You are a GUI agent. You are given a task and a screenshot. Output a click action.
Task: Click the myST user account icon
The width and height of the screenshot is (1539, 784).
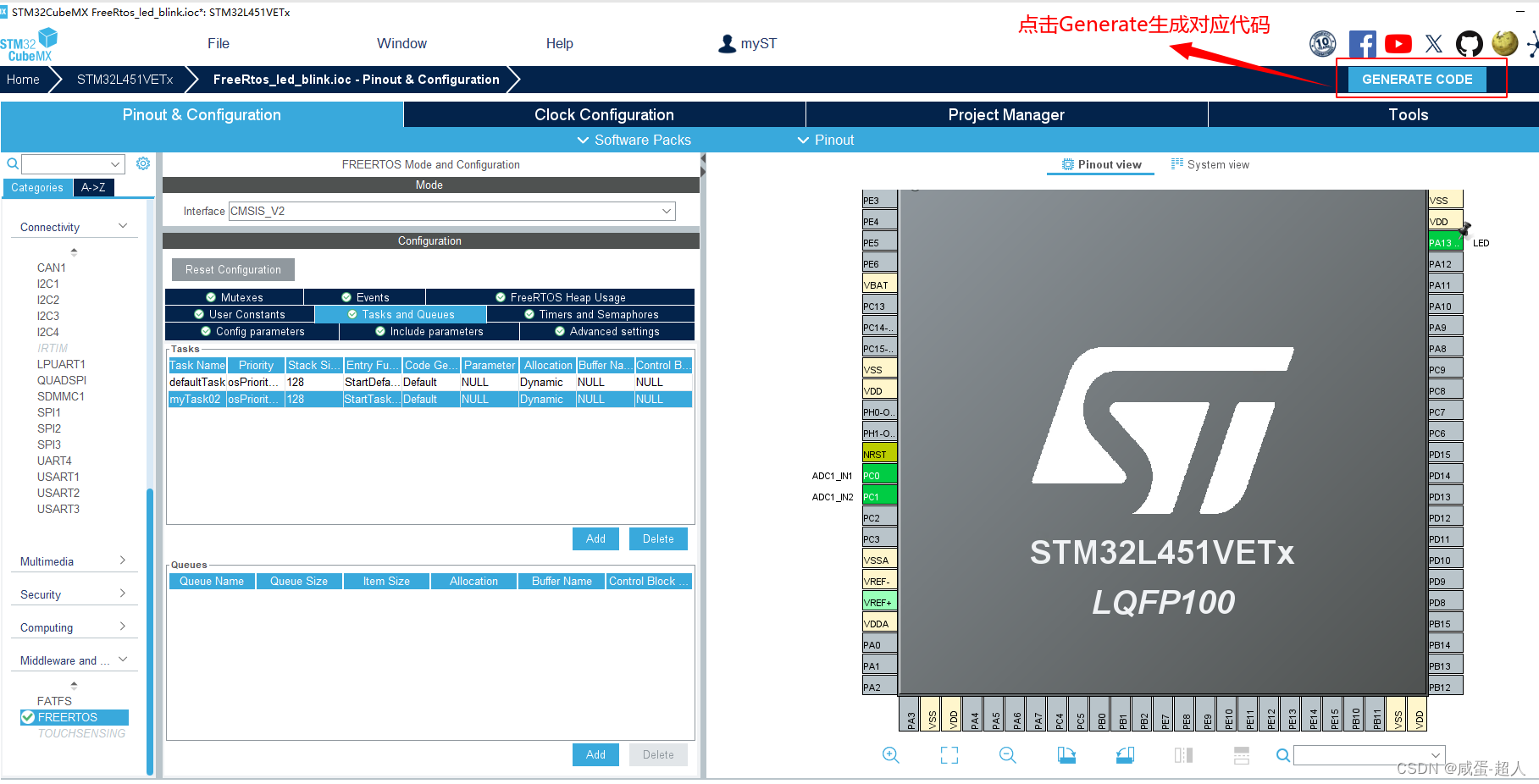(727, 43)
